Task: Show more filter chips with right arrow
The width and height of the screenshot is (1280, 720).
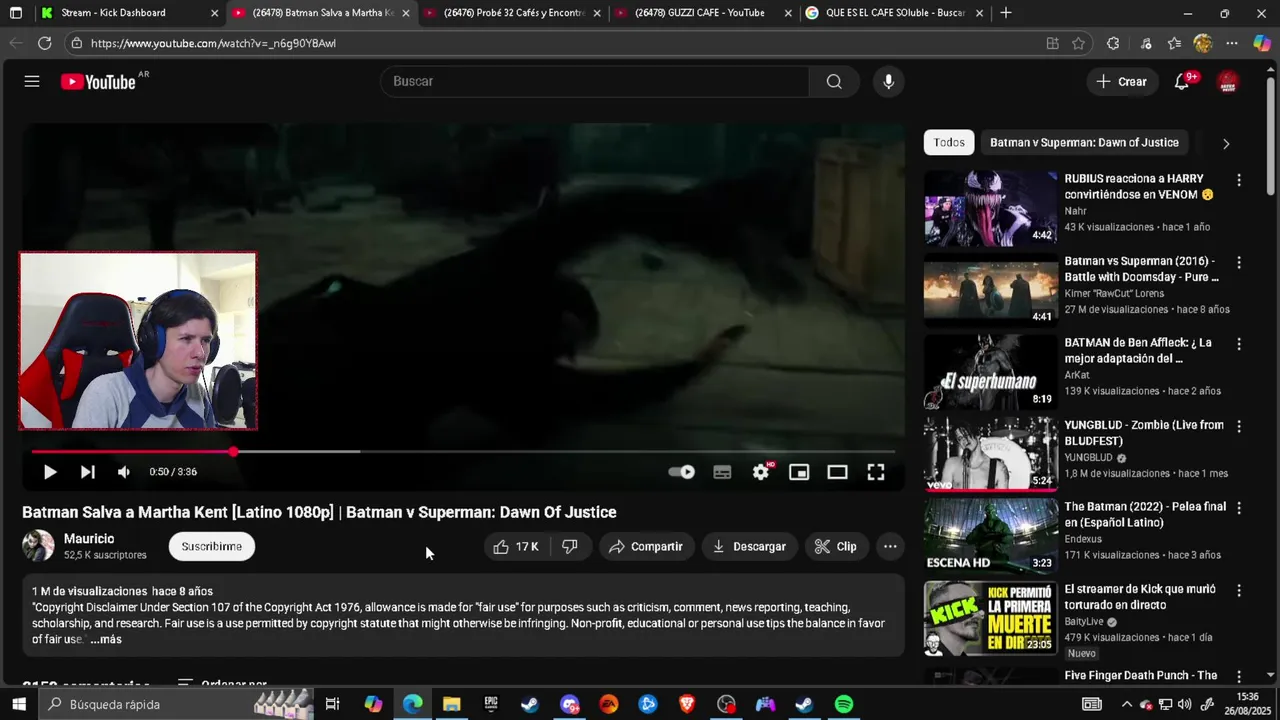Action: click(x=1226, y=143)
